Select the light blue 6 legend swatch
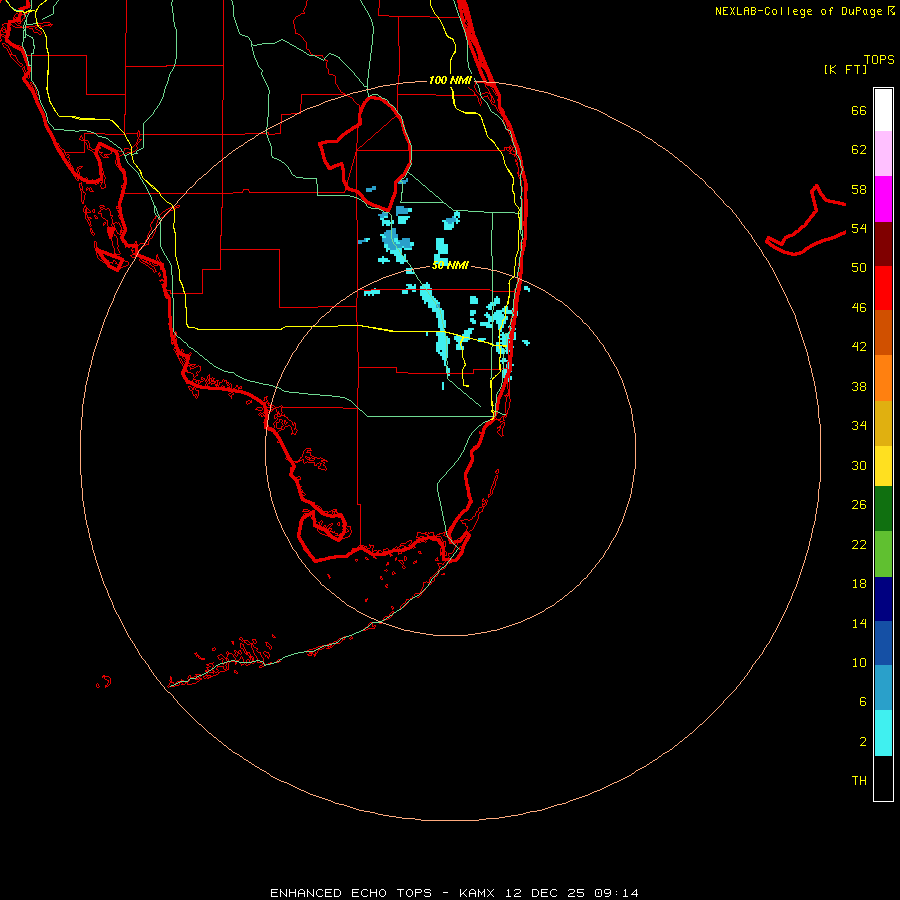 coord(883,688)
